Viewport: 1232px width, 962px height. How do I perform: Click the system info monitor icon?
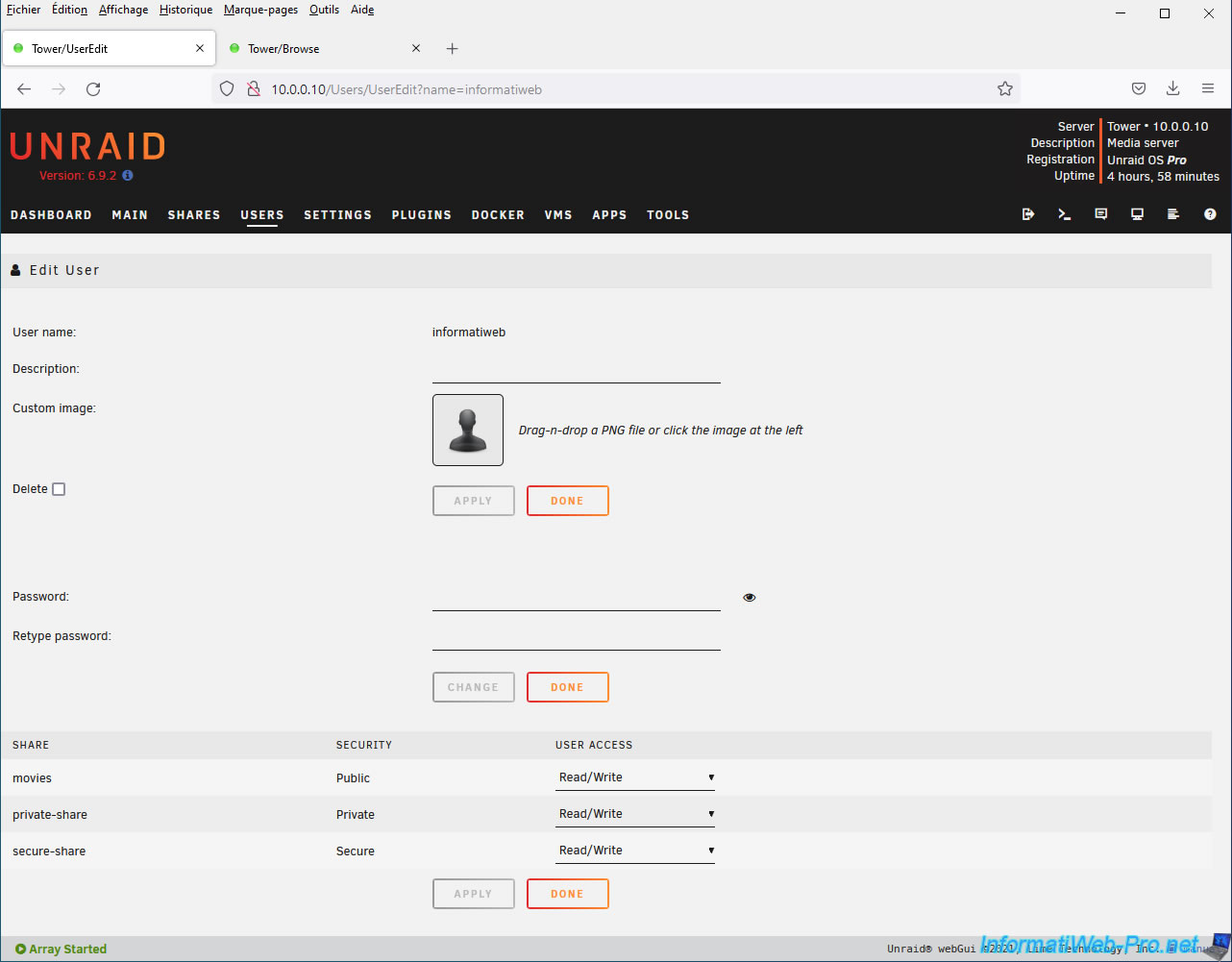tap(1137, 214)
